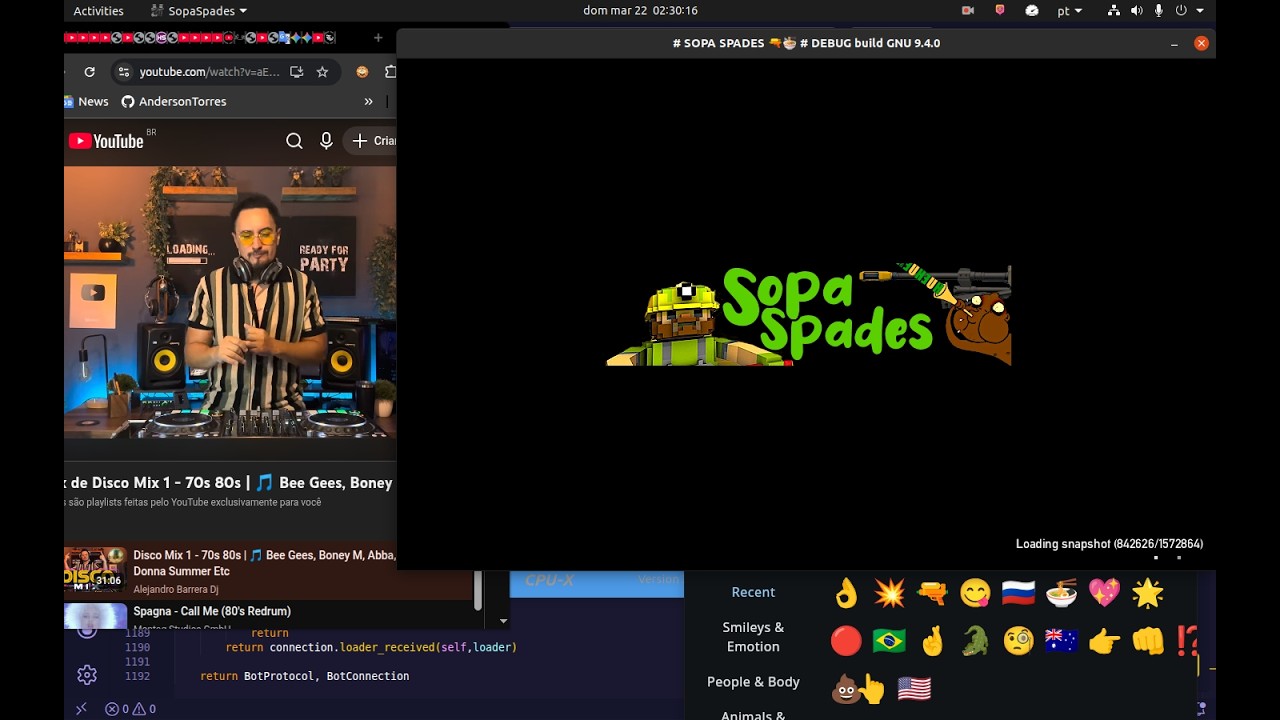1280x720 pixels.
Task: Open the VS Code settings gear
Action: (x=87, y=675)
